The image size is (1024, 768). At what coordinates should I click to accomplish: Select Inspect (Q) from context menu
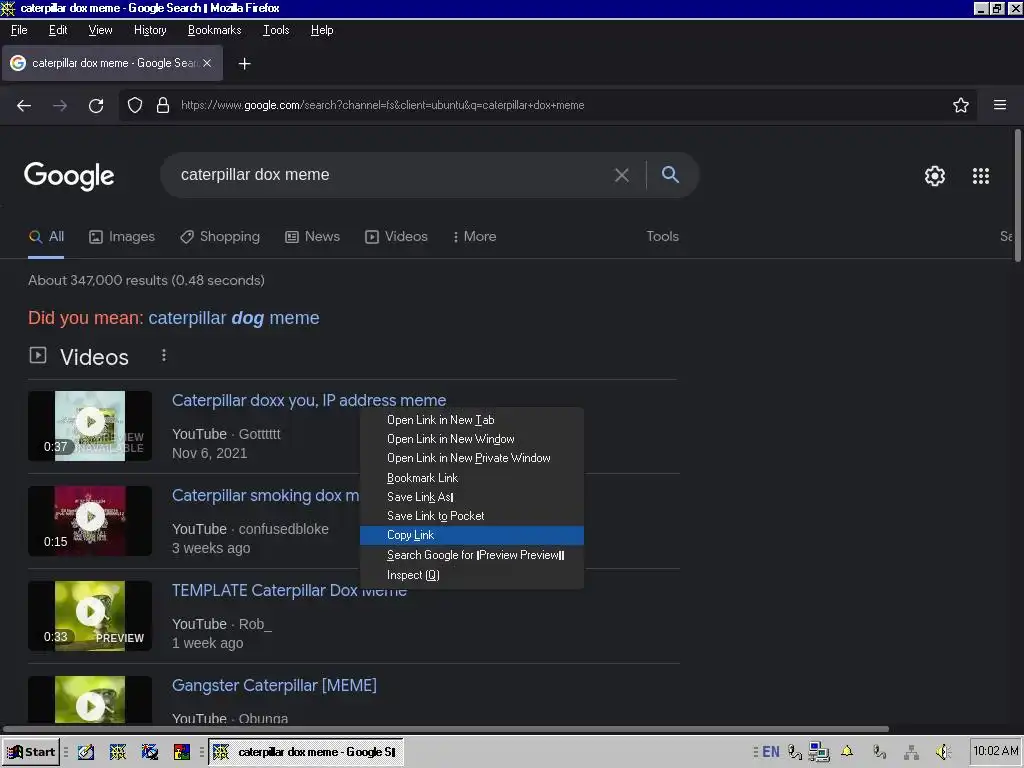472,575
